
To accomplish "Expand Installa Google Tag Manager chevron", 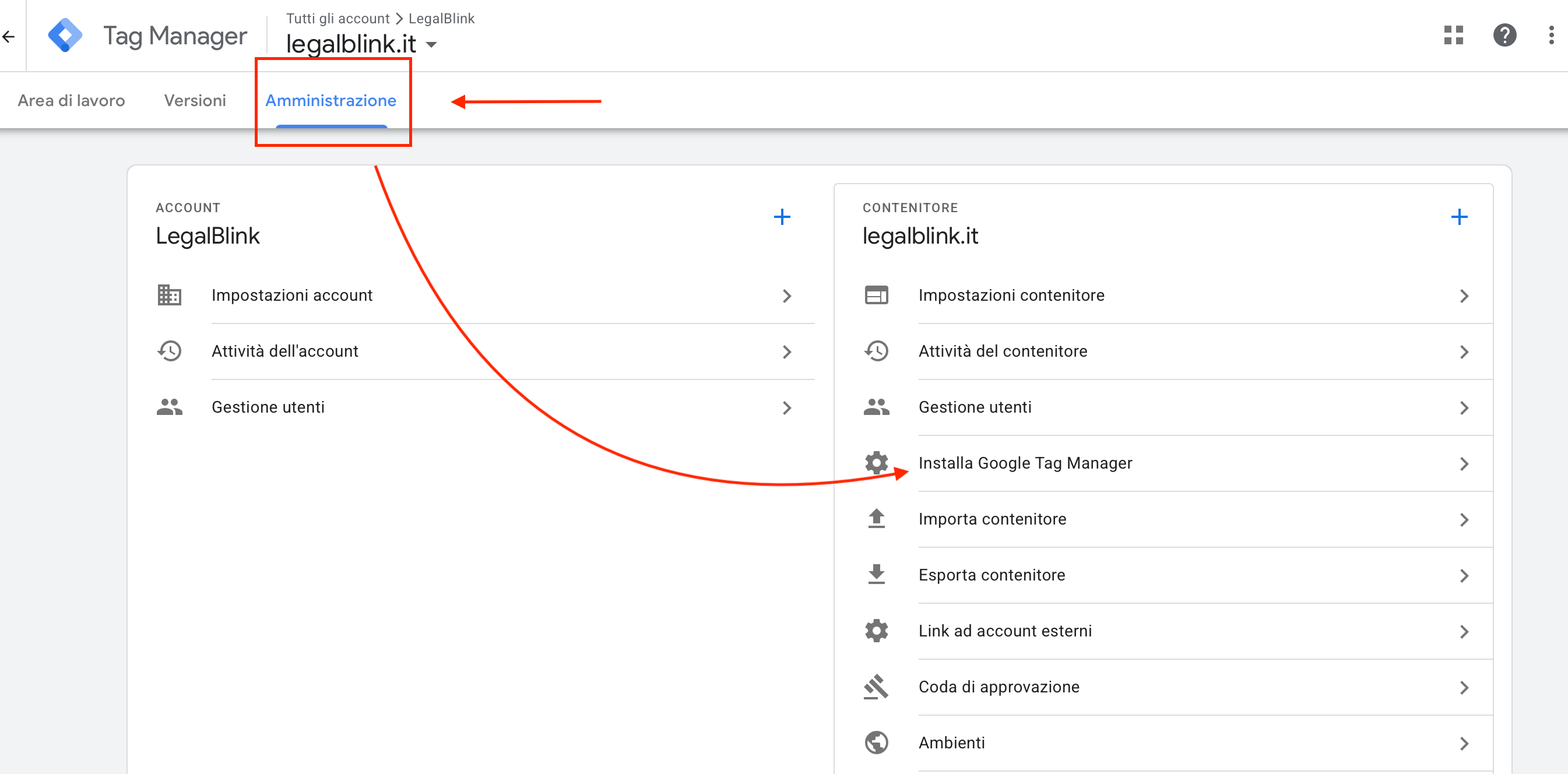I will [1464, 465].
